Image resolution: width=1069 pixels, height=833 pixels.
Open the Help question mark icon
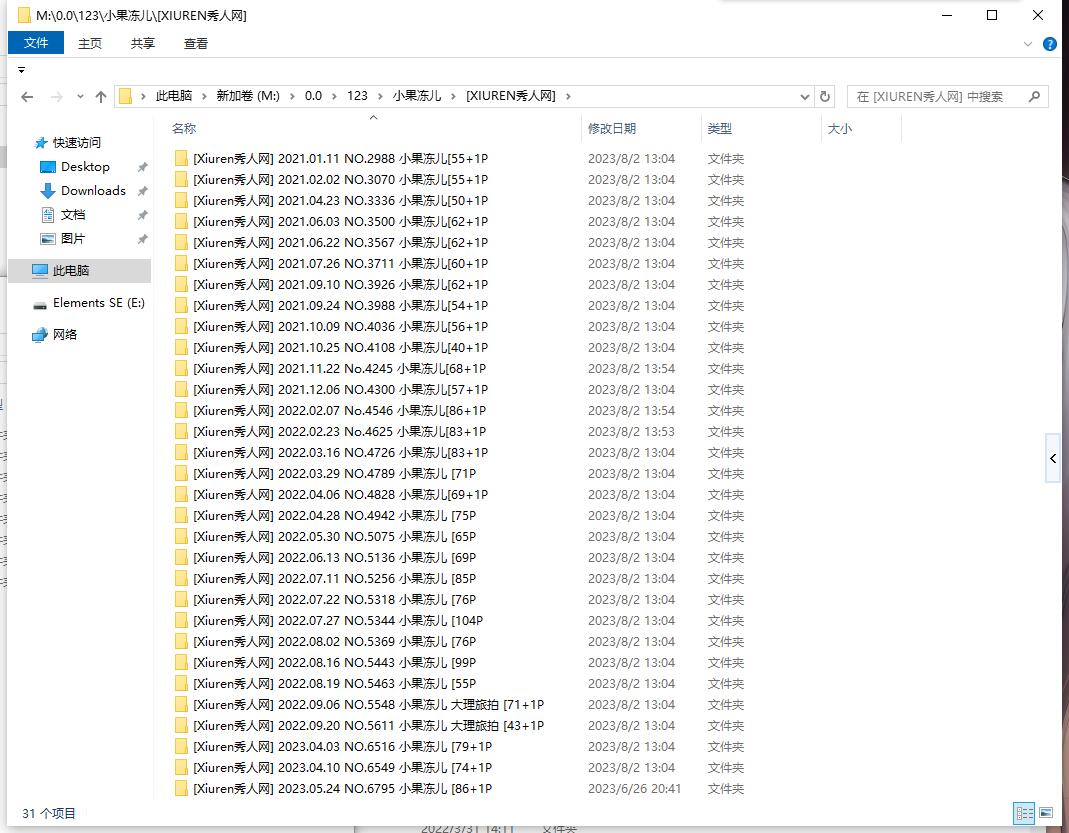coord(1050,44)
